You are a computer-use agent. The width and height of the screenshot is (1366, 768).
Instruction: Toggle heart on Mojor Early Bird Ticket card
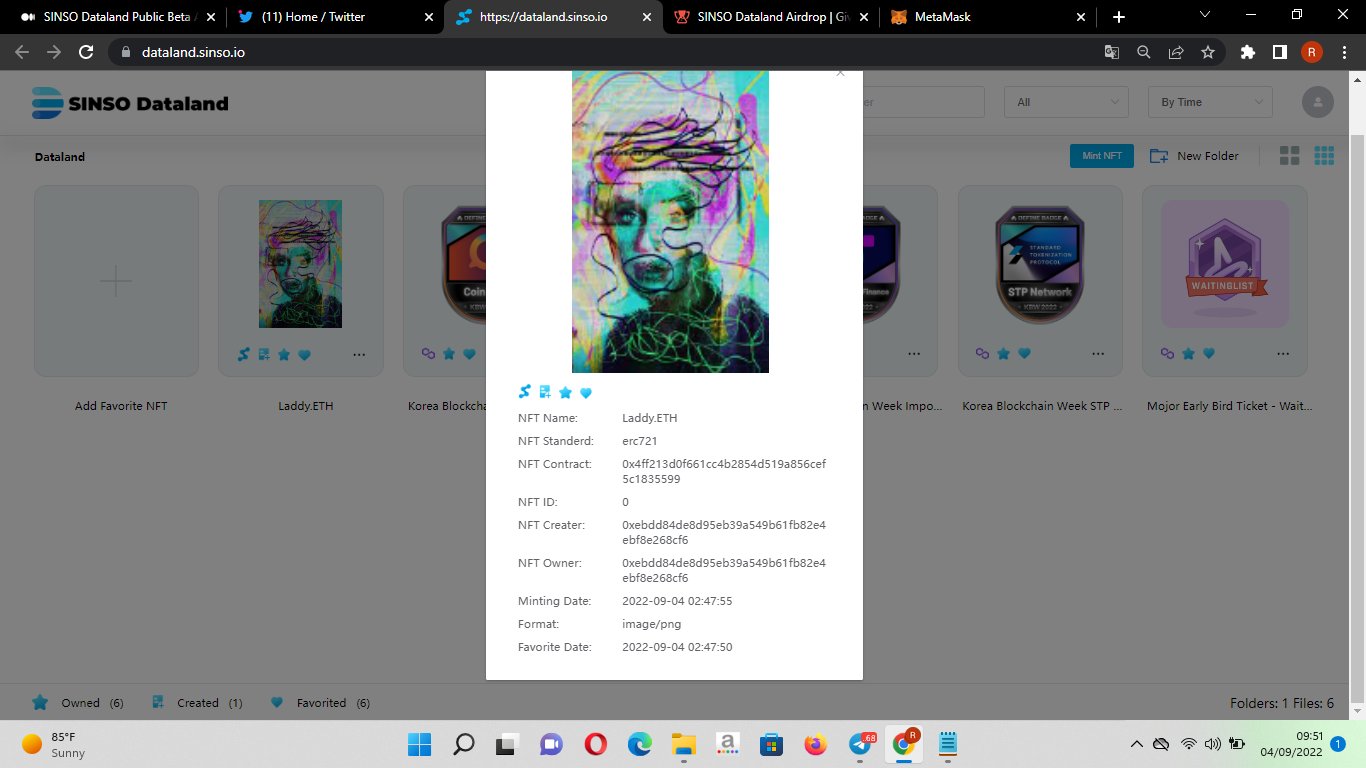1208,354
